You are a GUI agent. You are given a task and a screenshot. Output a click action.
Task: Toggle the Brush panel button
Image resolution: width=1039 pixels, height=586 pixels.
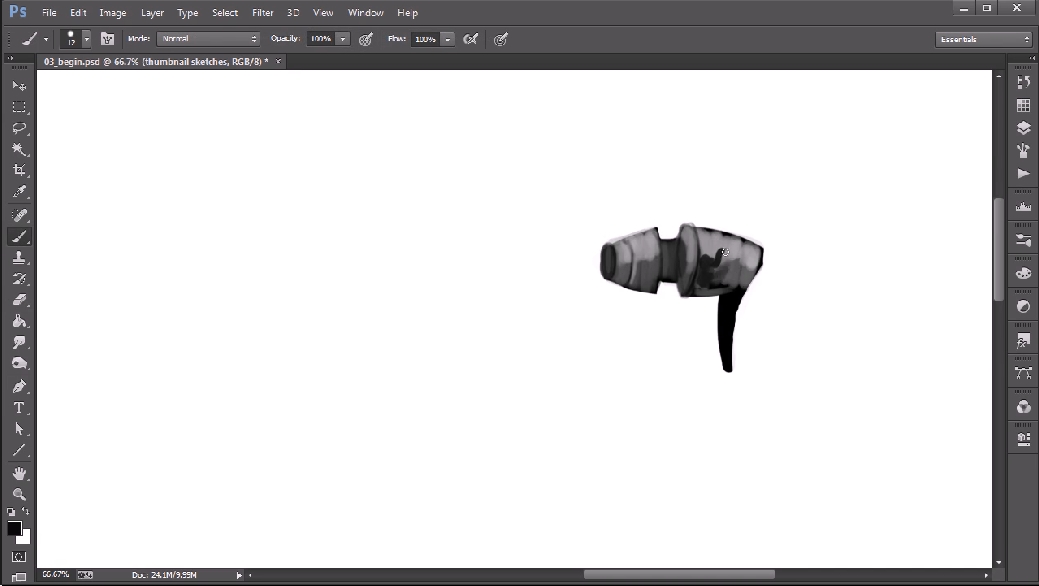coord(107,39)
